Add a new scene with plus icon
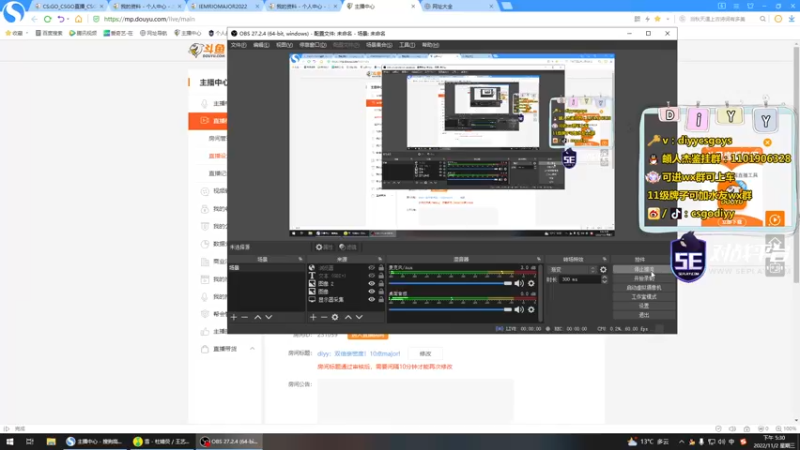The width and height of the screenshot is (800, 450). pyautogui.click(x=234, y=317)
